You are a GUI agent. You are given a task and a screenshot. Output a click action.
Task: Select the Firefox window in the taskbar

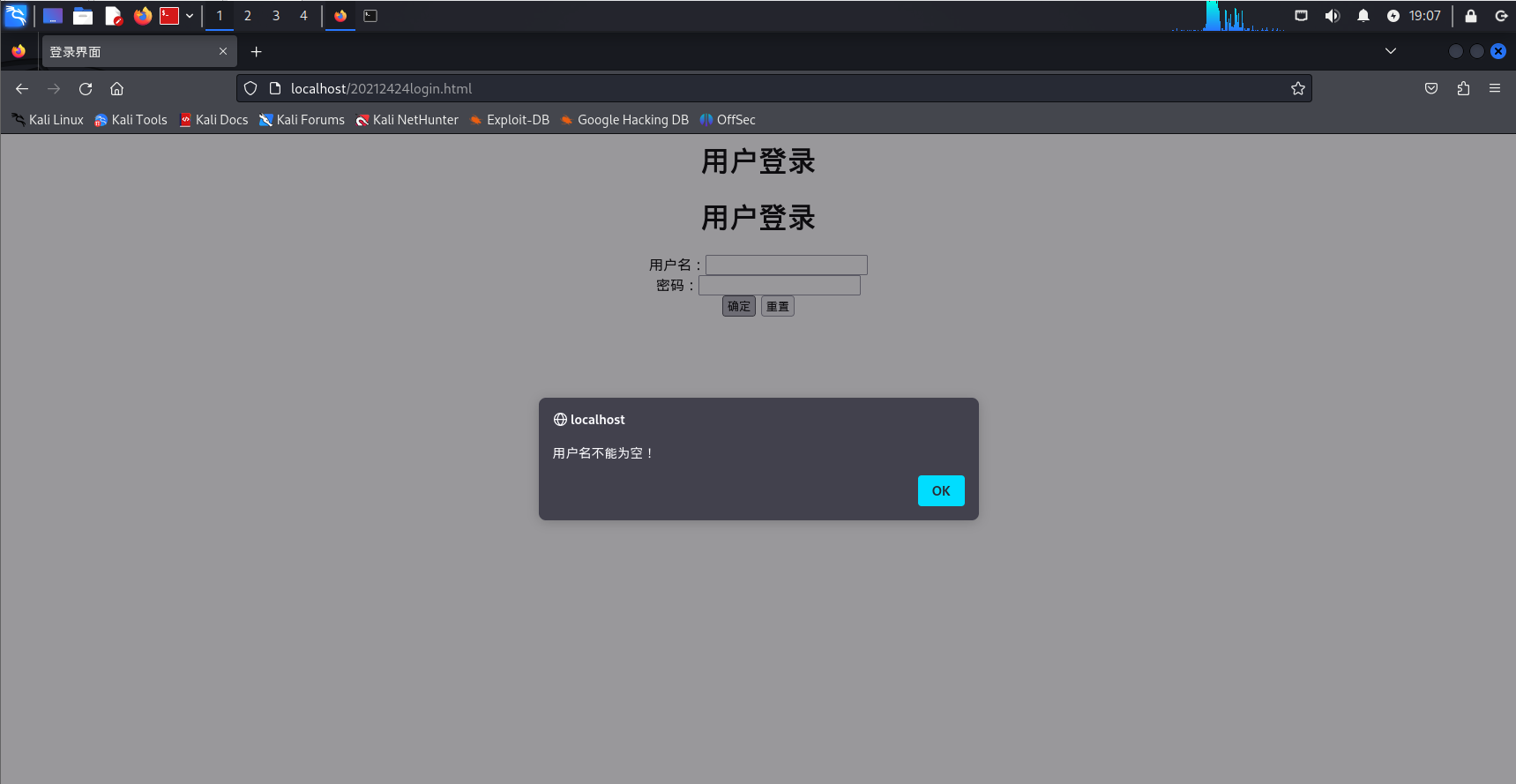tap(340, 16)
